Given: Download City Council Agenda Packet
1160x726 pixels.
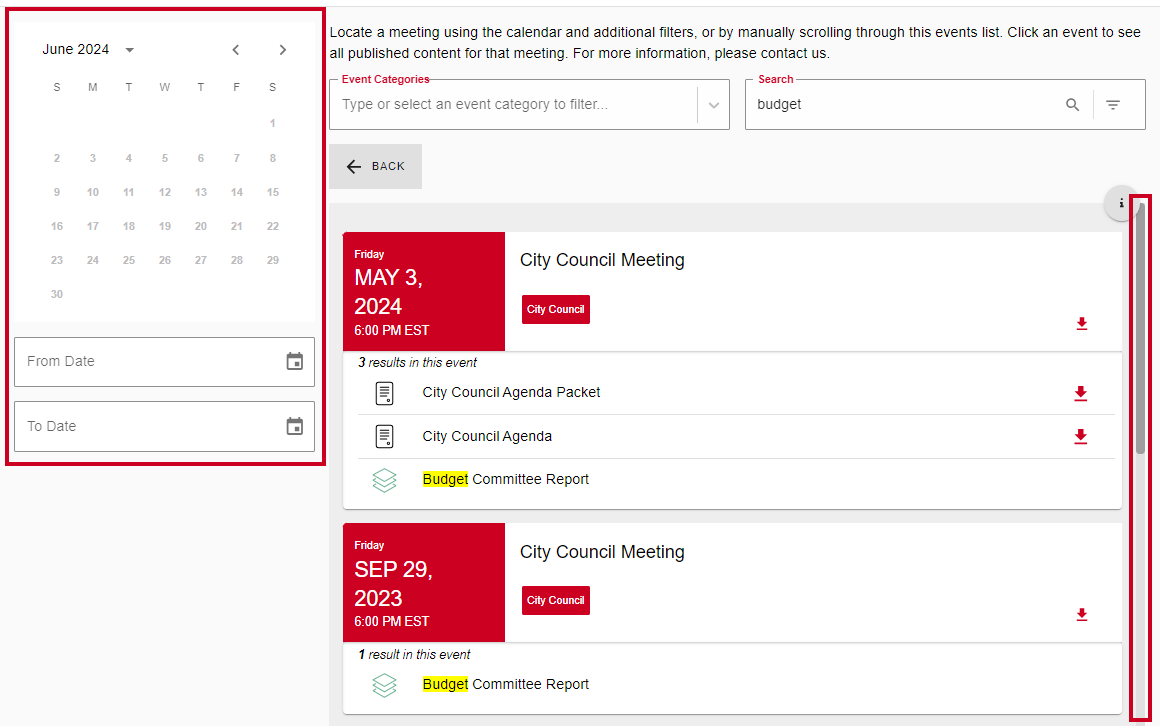Looking at the screenshot, I should click(1081, 393).
